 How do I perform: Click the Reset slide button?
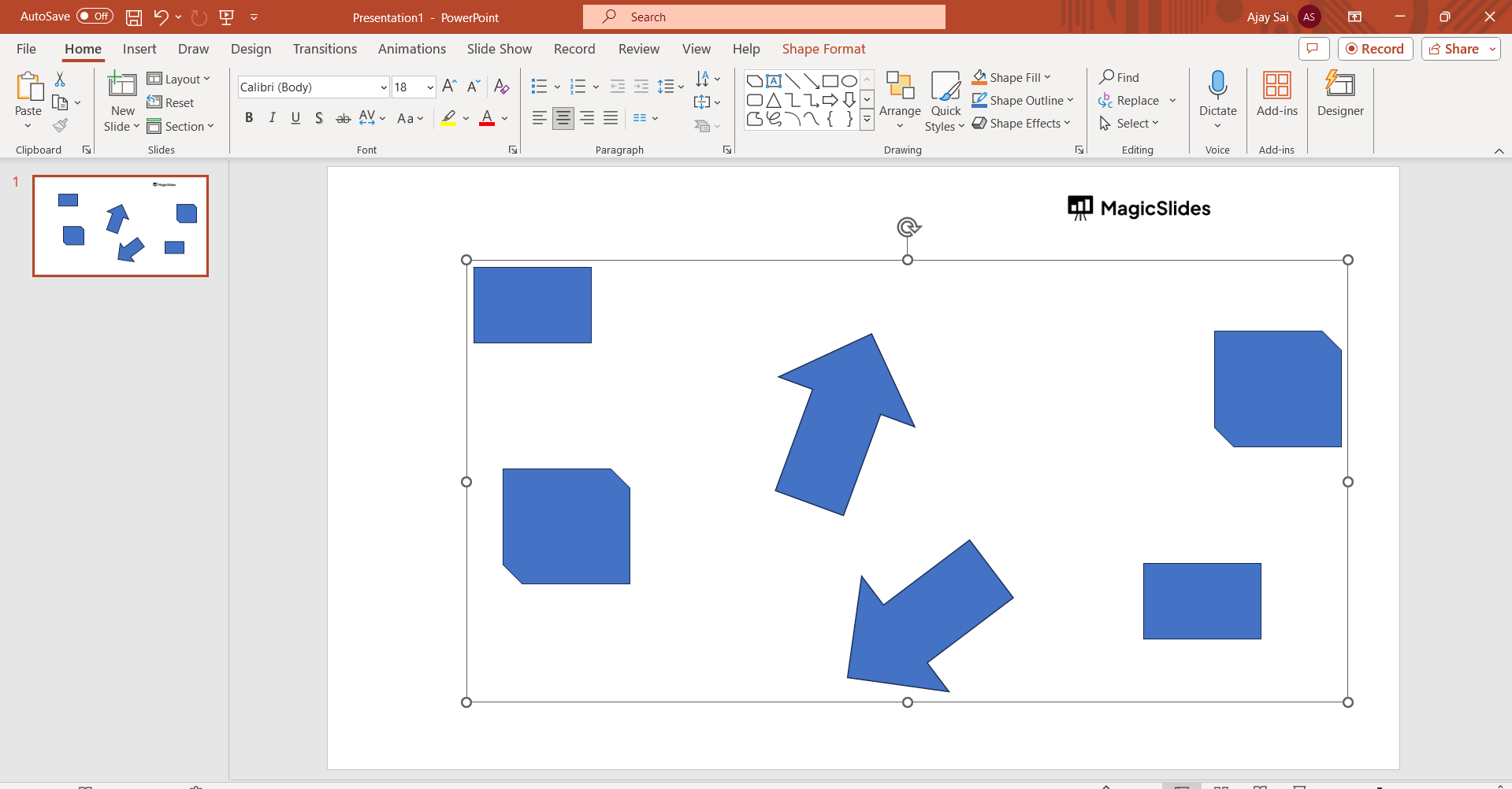pyautogui.click(x=171, y=102)
